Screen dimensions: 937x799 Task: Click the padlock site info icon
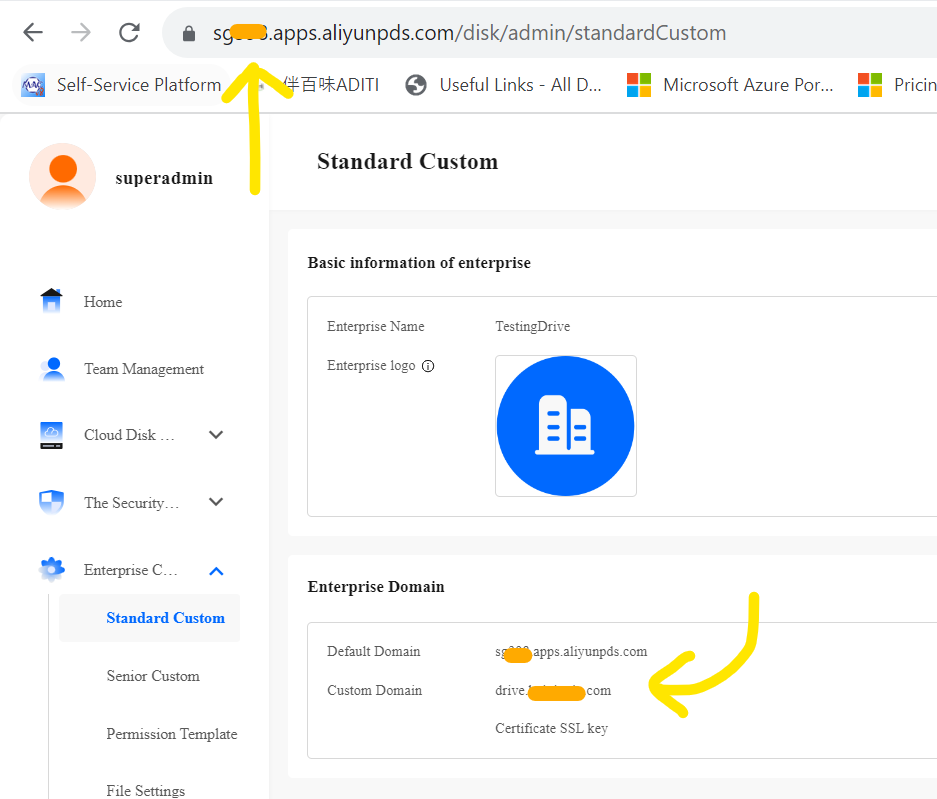tap(189, 33)
